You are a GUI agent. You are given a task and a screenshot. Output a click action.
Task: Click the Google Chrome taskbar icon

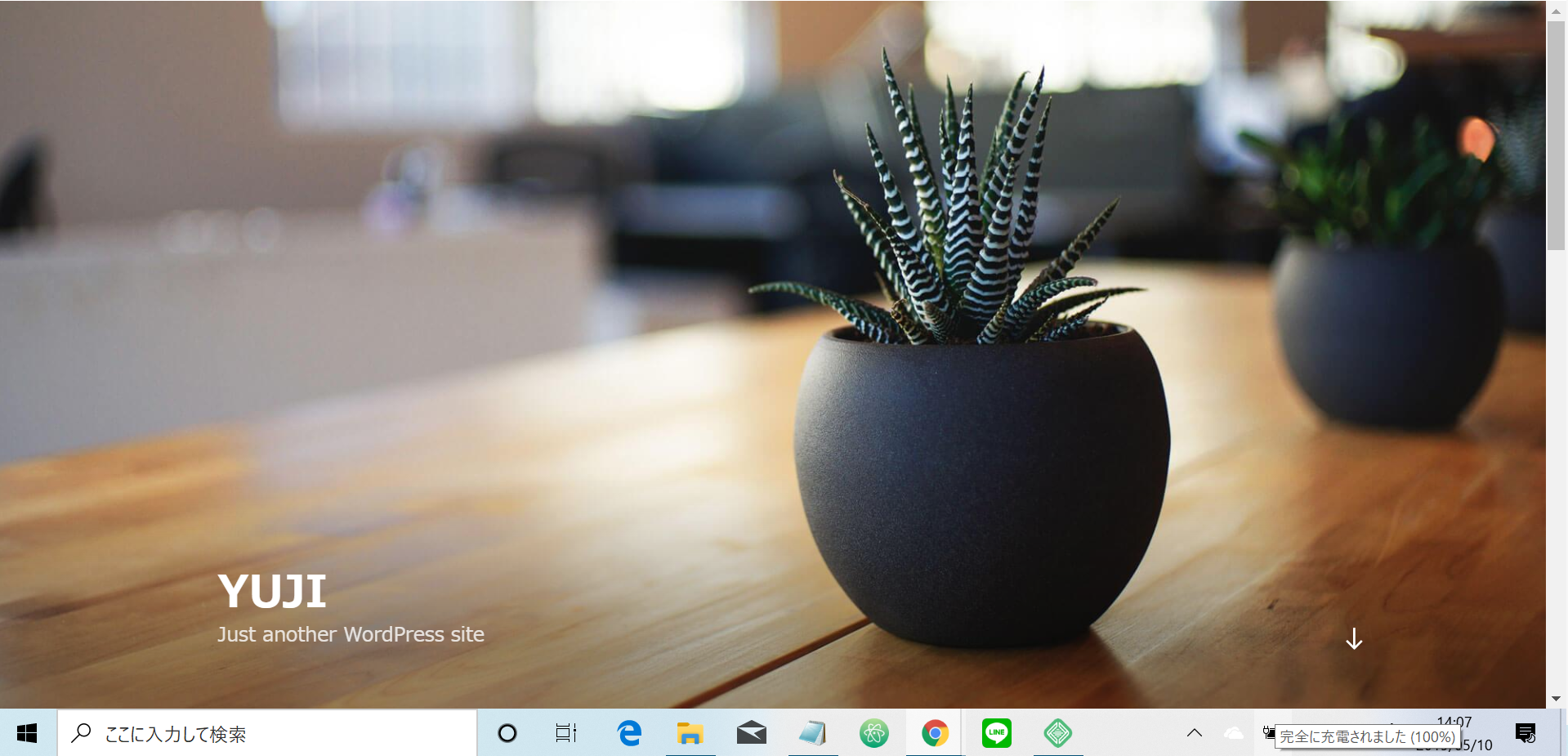pos(935,733)
